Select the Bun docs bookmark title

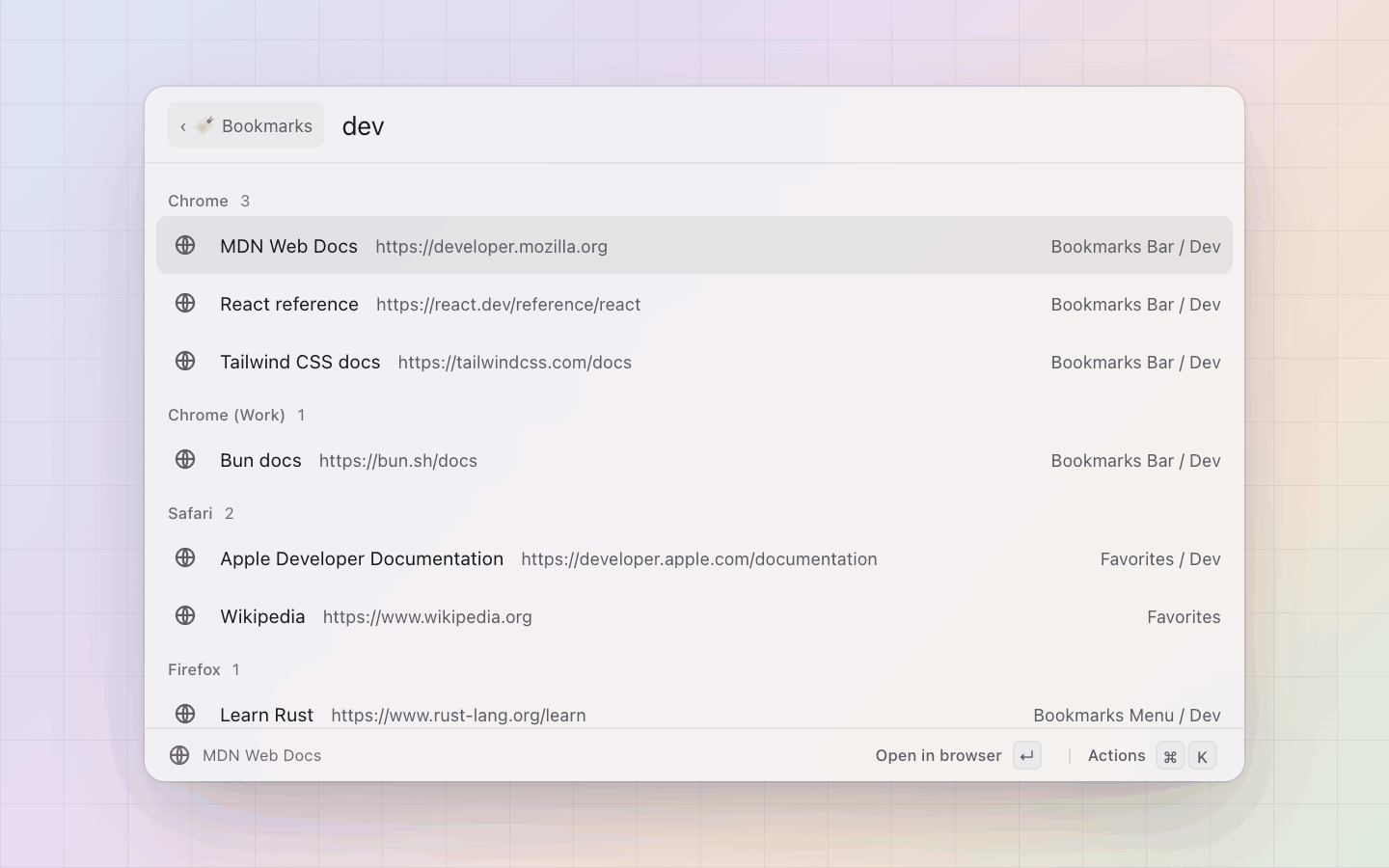click(260, 460)
